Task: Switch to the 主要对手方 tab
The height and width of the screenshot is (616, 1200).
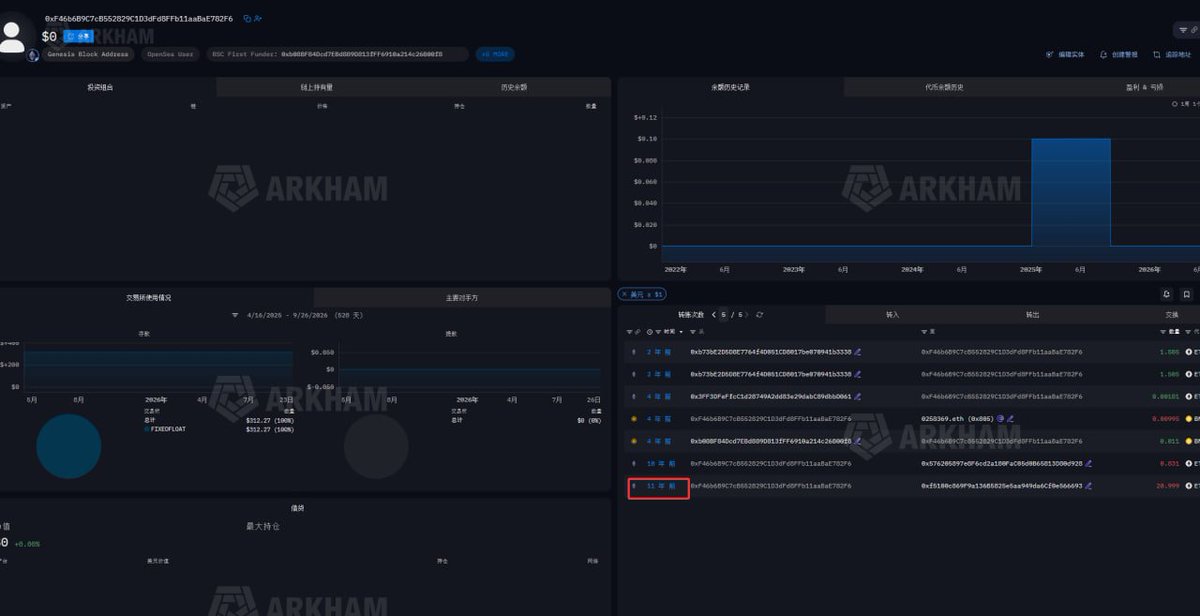Action: click(x=462, y=297)
